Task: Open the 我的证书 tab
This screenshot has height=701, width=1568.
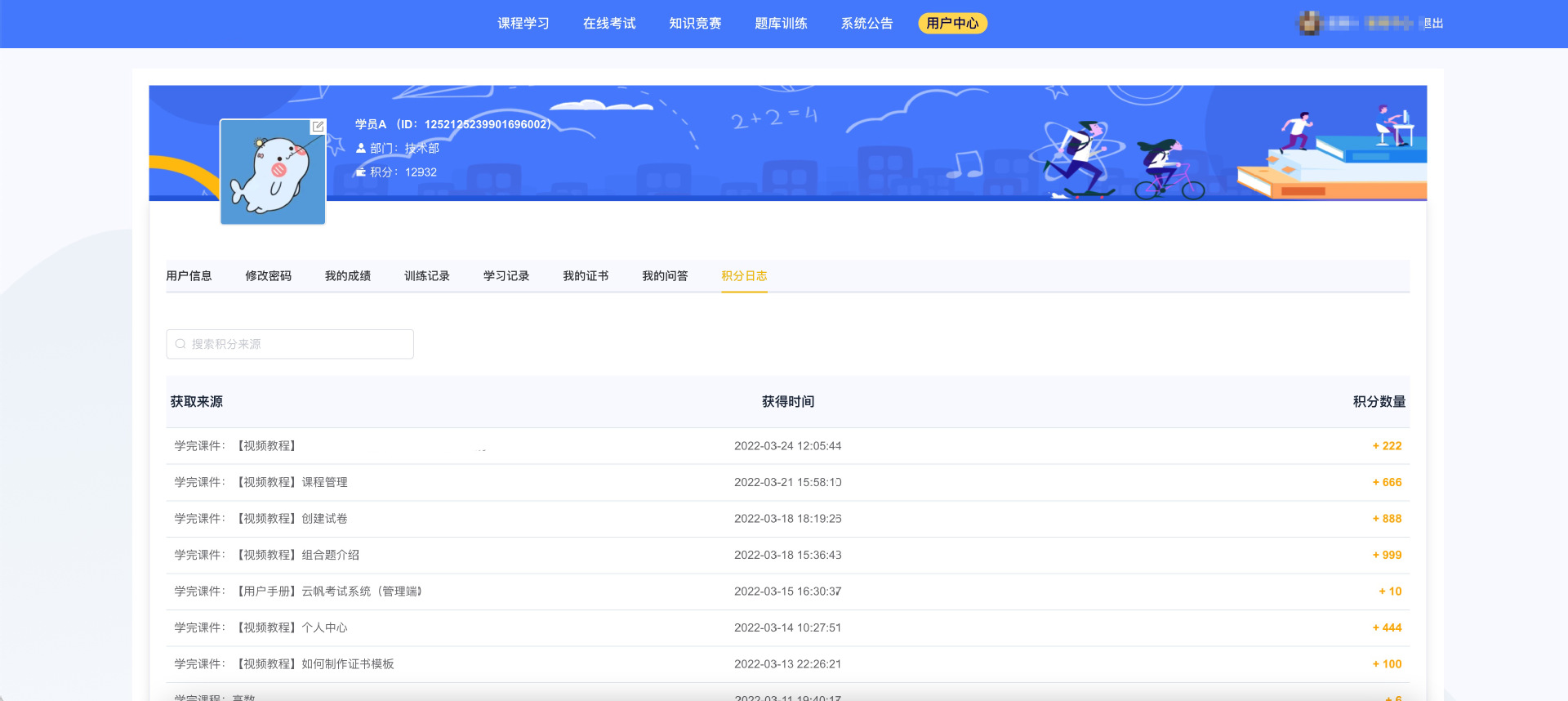Action: point(586,276)
